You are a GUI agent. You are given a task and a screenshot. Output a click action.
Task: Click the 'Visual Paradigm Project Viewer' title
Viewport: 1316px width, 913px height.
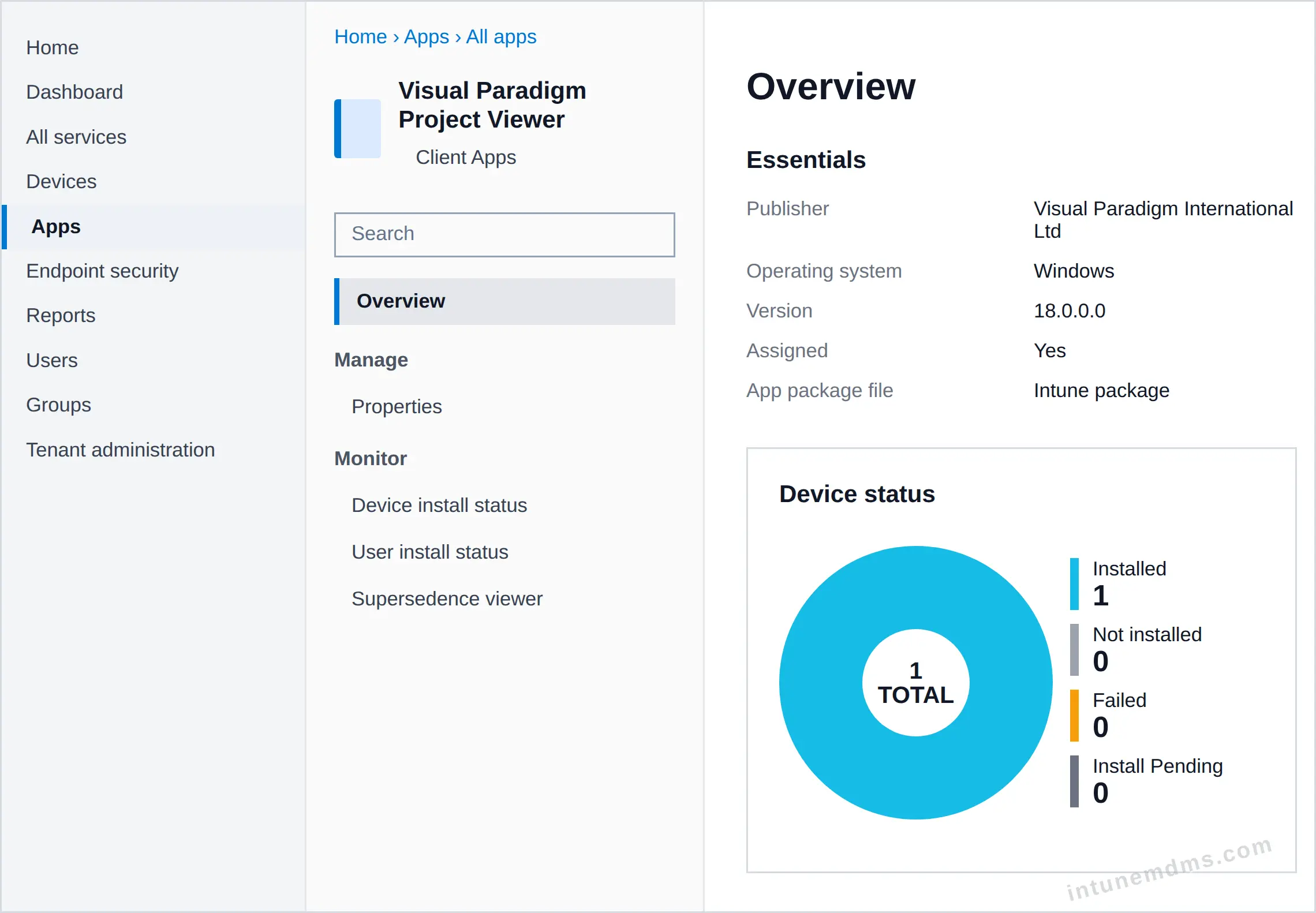pos(492,105)
